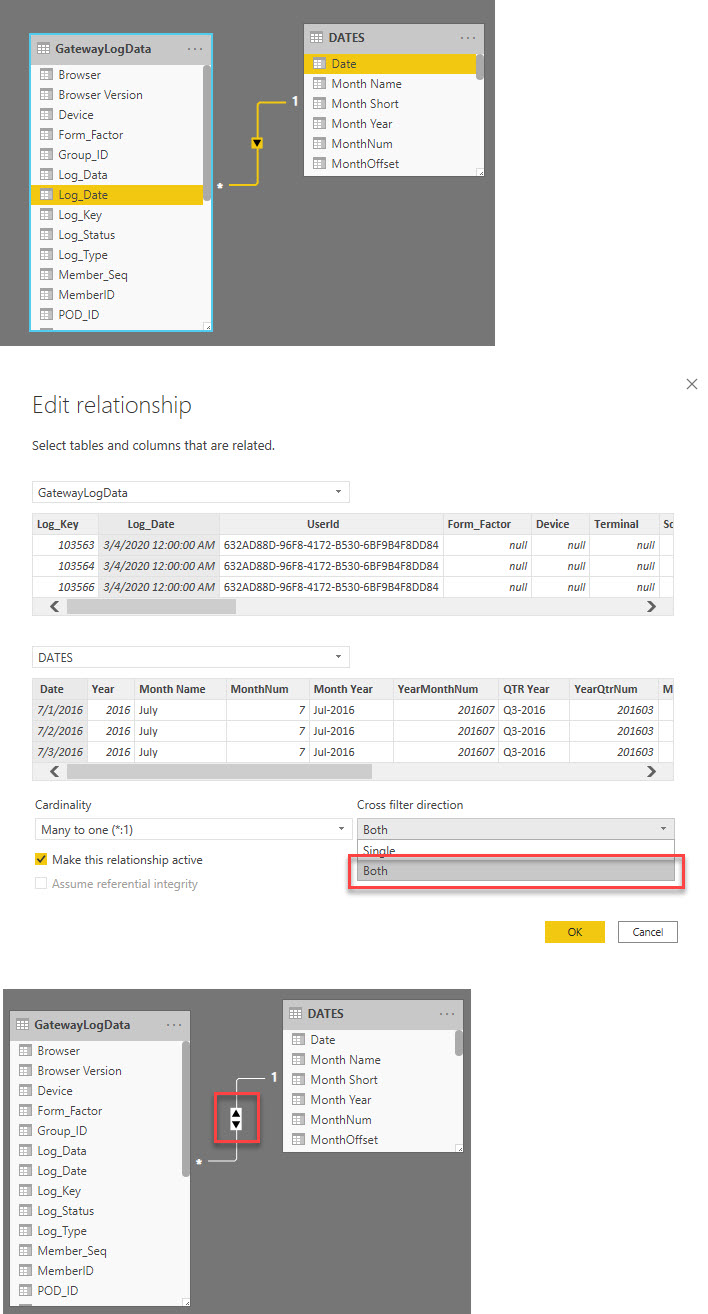Click the horizontal scrollbar thumb under DATES preview

(219, 772)
